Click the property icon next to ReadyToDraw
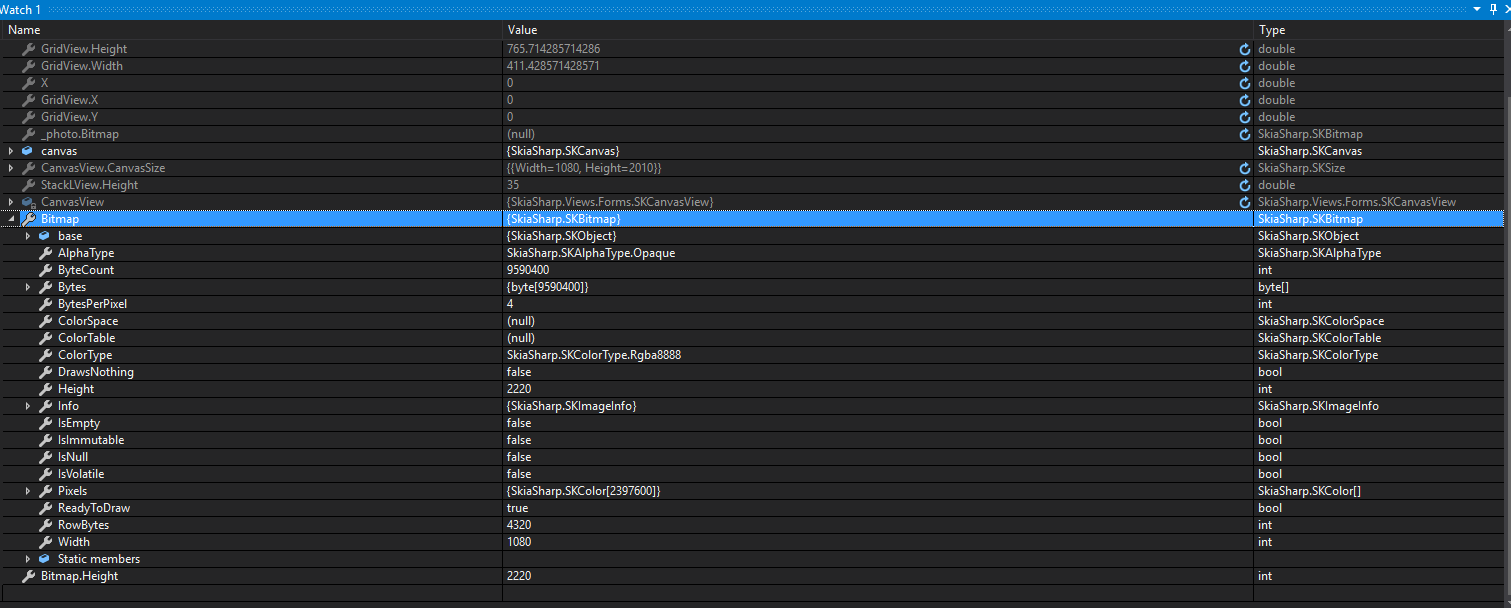1511x608 pixels. [45, 508]
